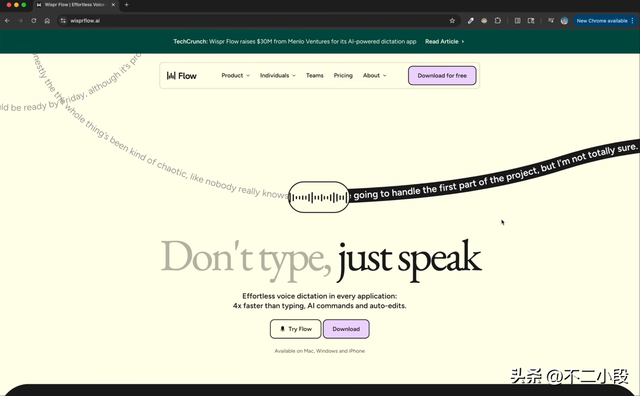The height and width of the screenshot is (396, 640).
Task: Open the Read Article link
Action: click(444, 42)
